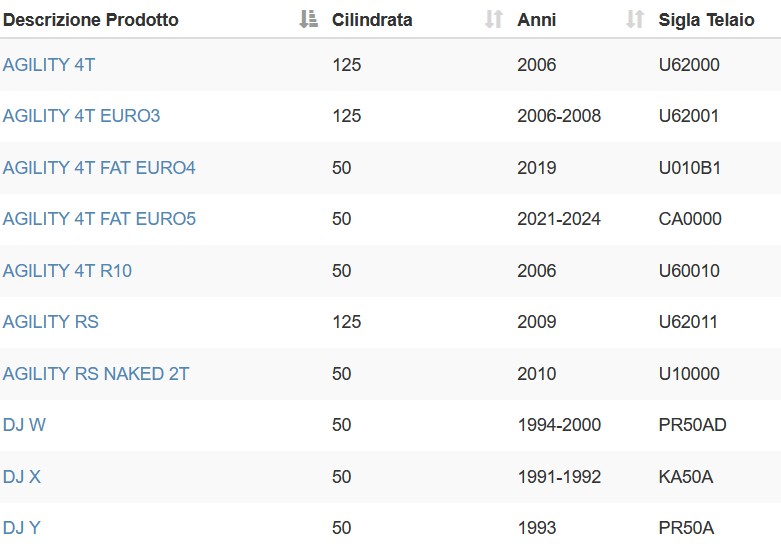Click the Anni column header text
The height and width of the screenshot is (553, 781).
click(x=536, y=20)
